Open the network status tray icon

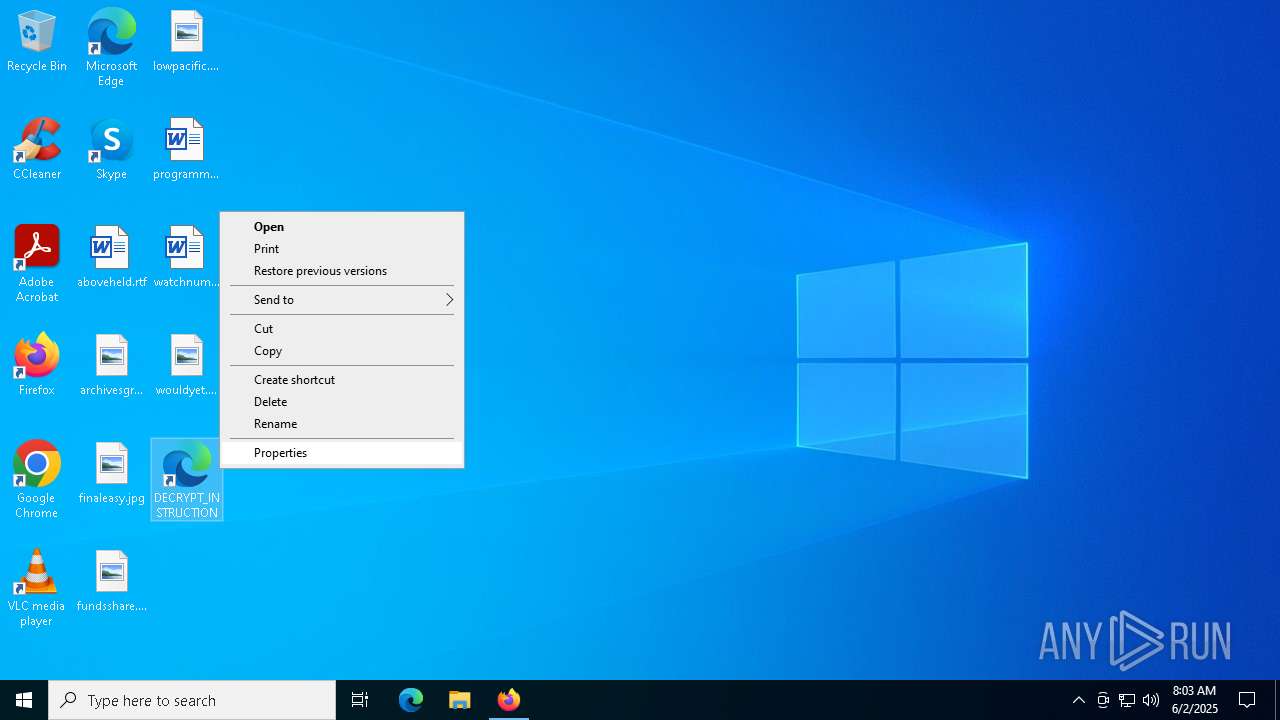point(1127,700)
